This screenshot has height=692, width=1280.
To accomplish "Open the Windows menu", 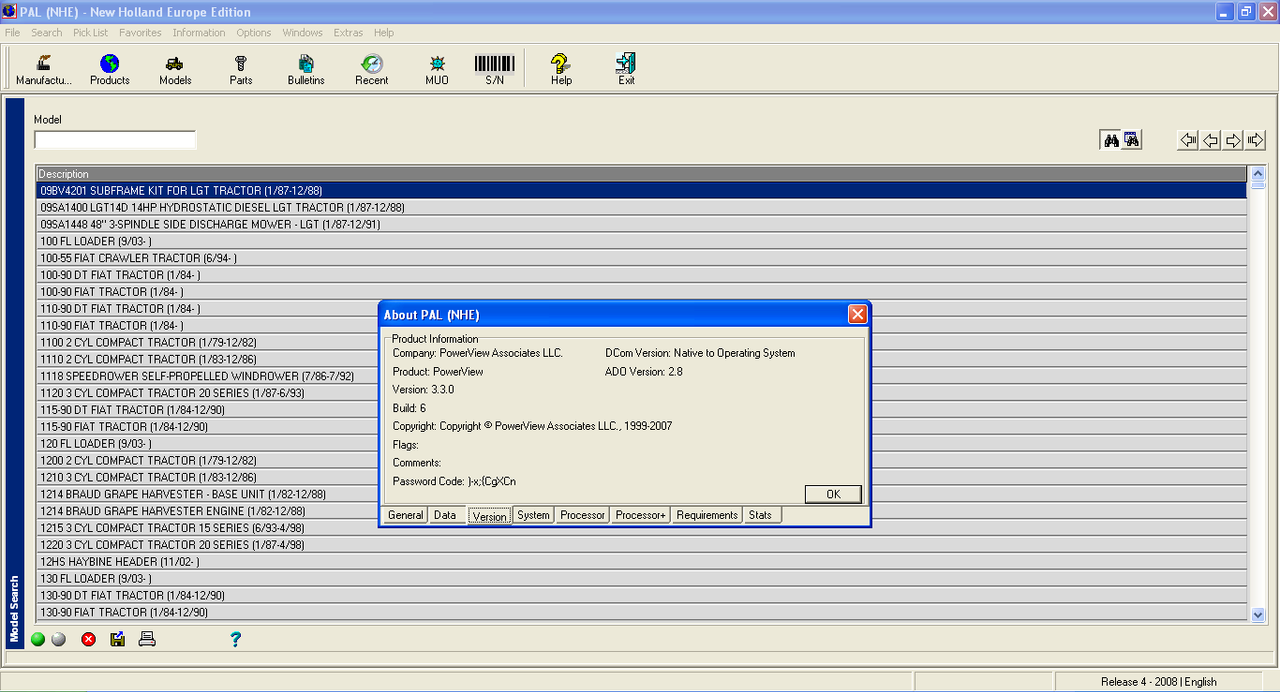I will (302, 32).
